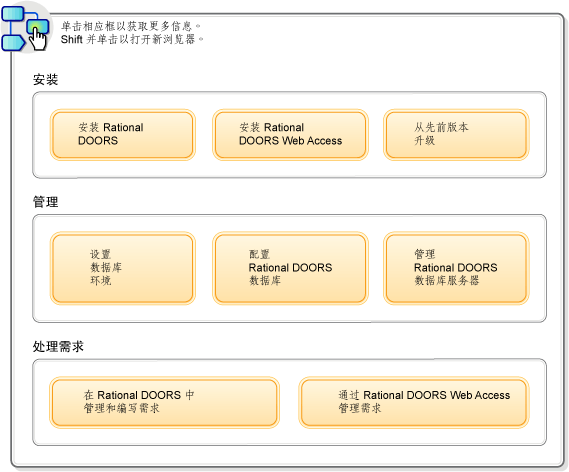Select the 配置 Rational DOORS 数据库 box
Screen dimensions: 569x472
[290, 268]
